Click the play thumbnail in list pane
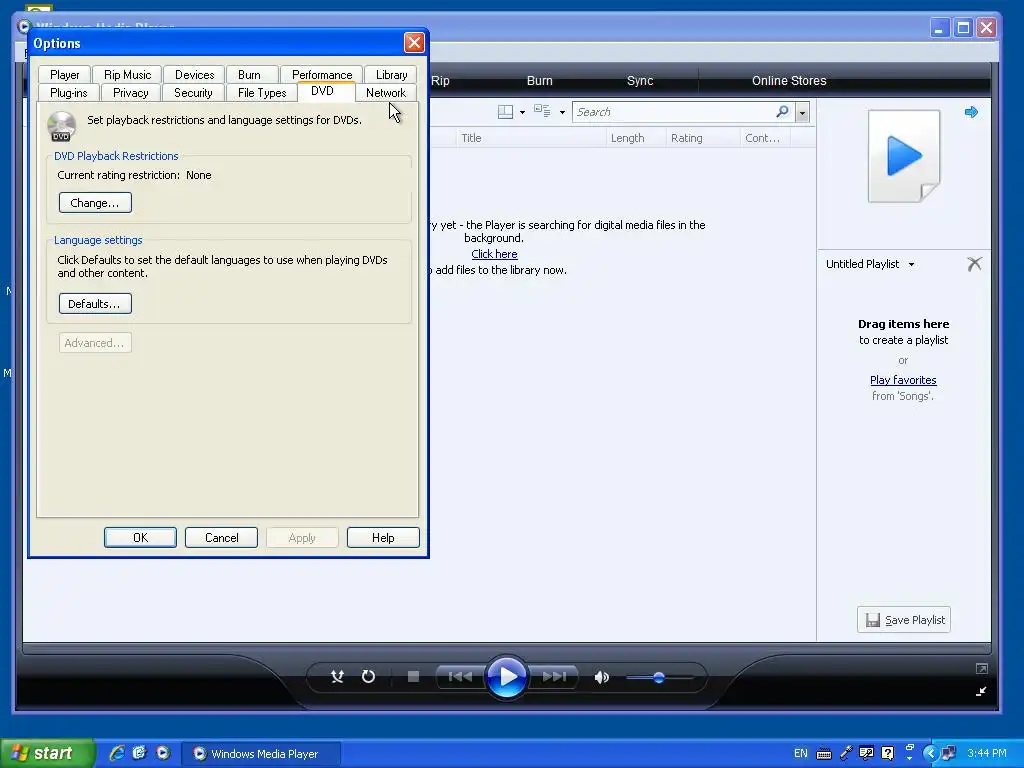Viewport: 1024px width, 768px height. [904, 156]
